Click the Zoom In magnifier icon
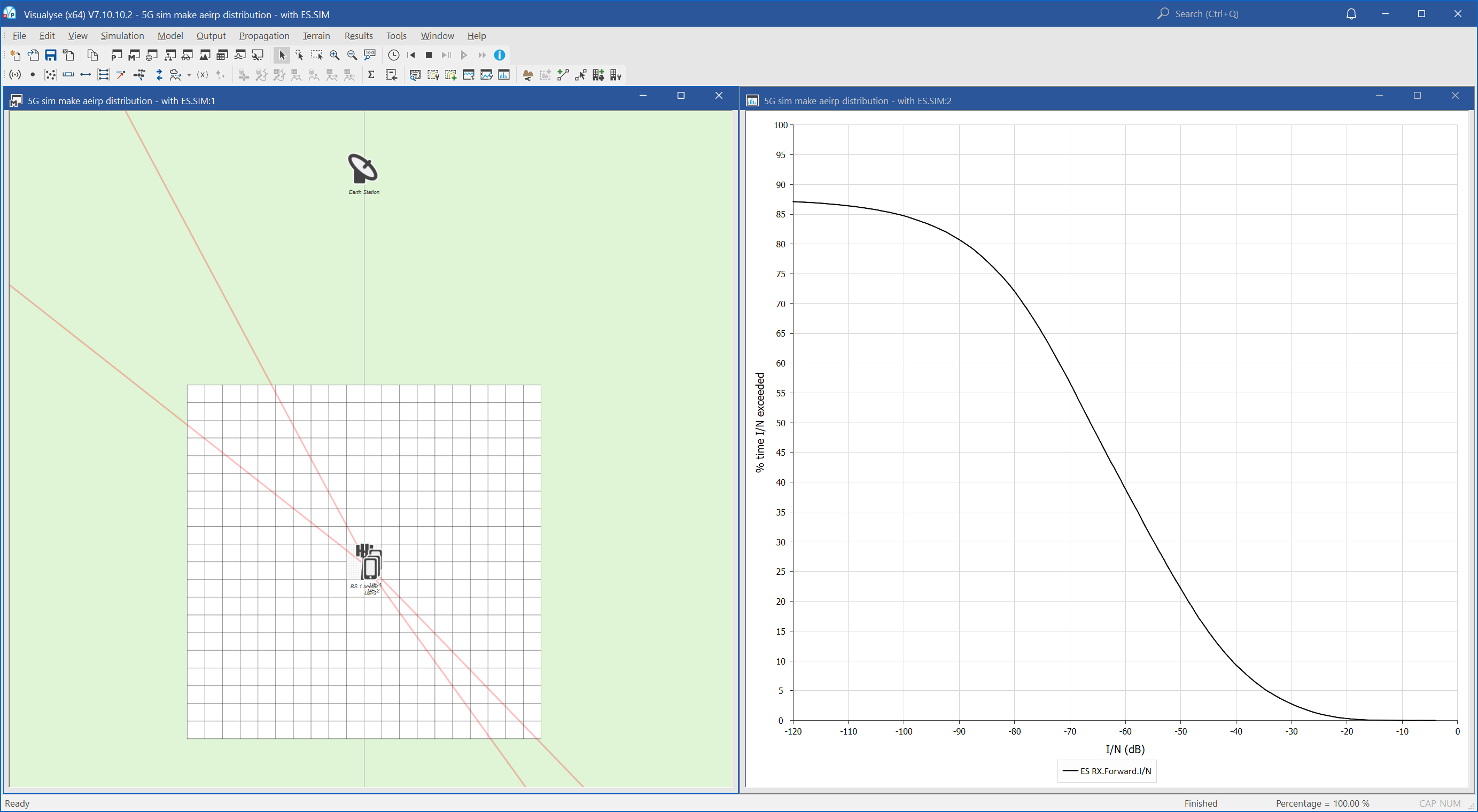 click(x=335, y=55)
